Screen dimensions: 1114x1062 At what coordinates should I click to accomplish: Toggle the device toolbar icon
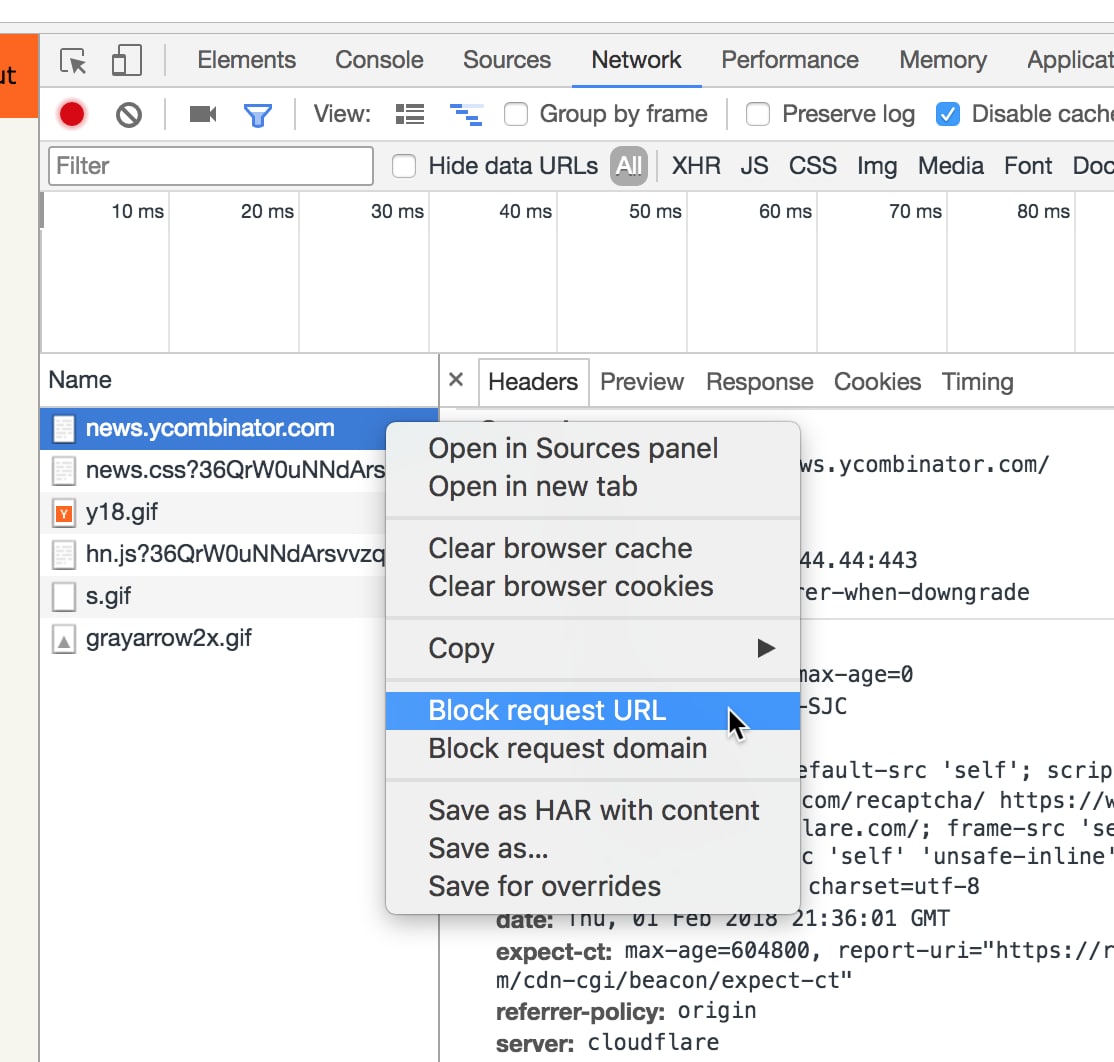coord(127,60)
